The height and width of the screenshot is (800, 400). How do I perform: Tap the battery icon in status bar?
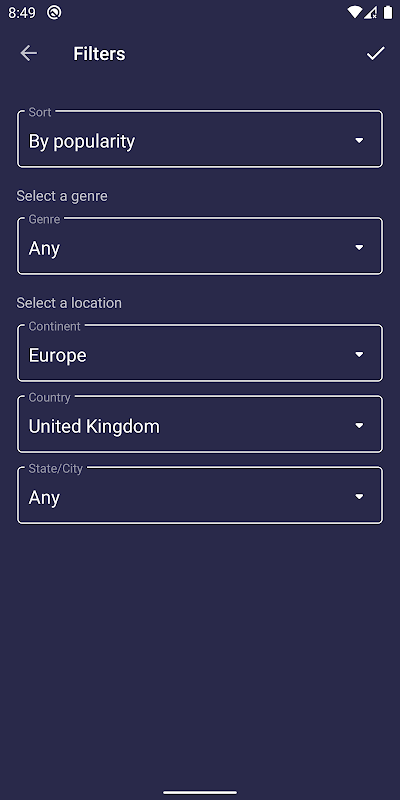point(388,12)
